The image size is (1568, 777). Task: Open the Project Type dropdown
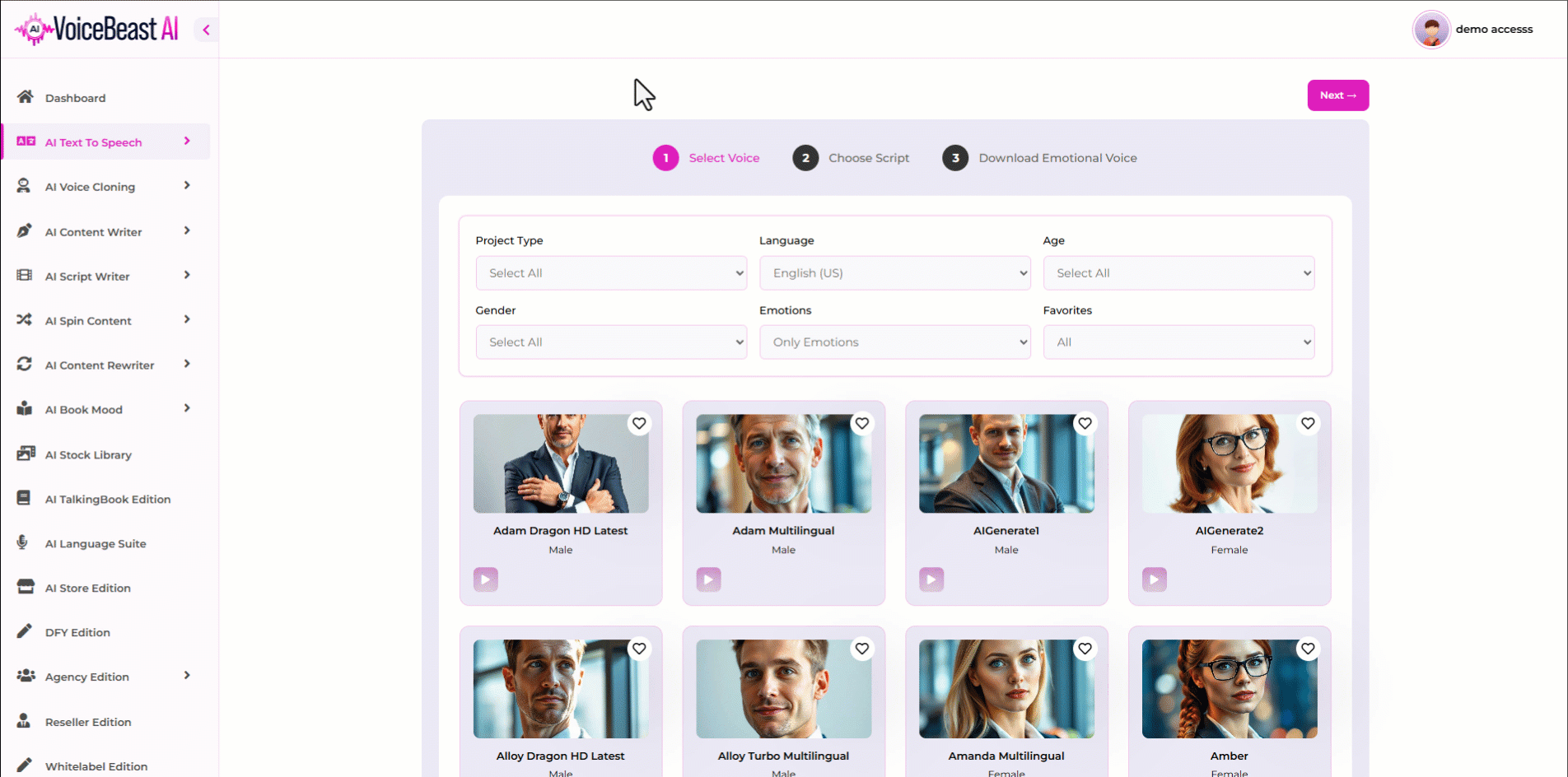tap(611, 272)
